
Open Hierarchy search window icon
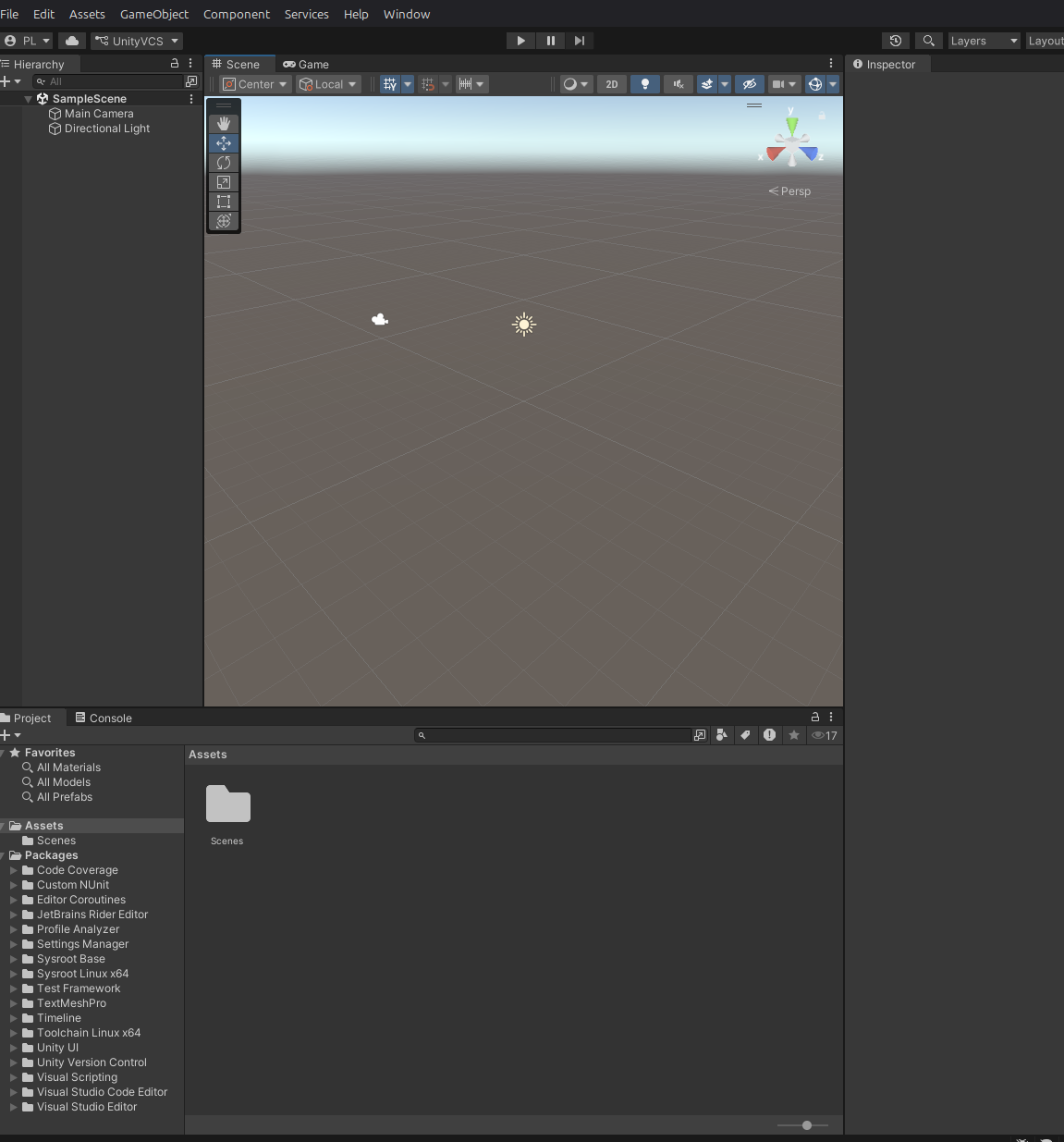click(x=191, y=81)
